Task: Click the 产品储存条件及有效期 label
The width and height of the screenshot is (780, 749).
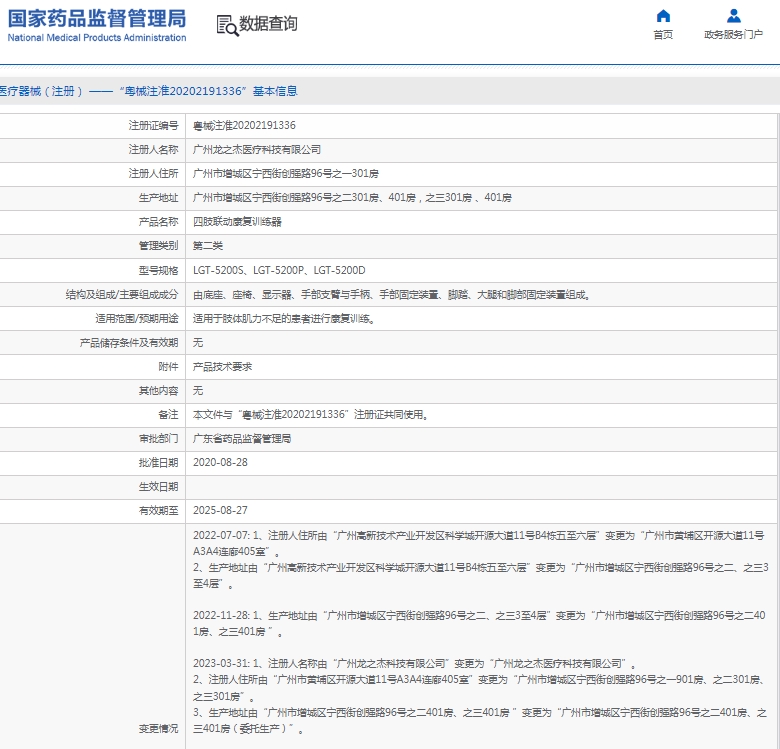Action: coord(129,343)
